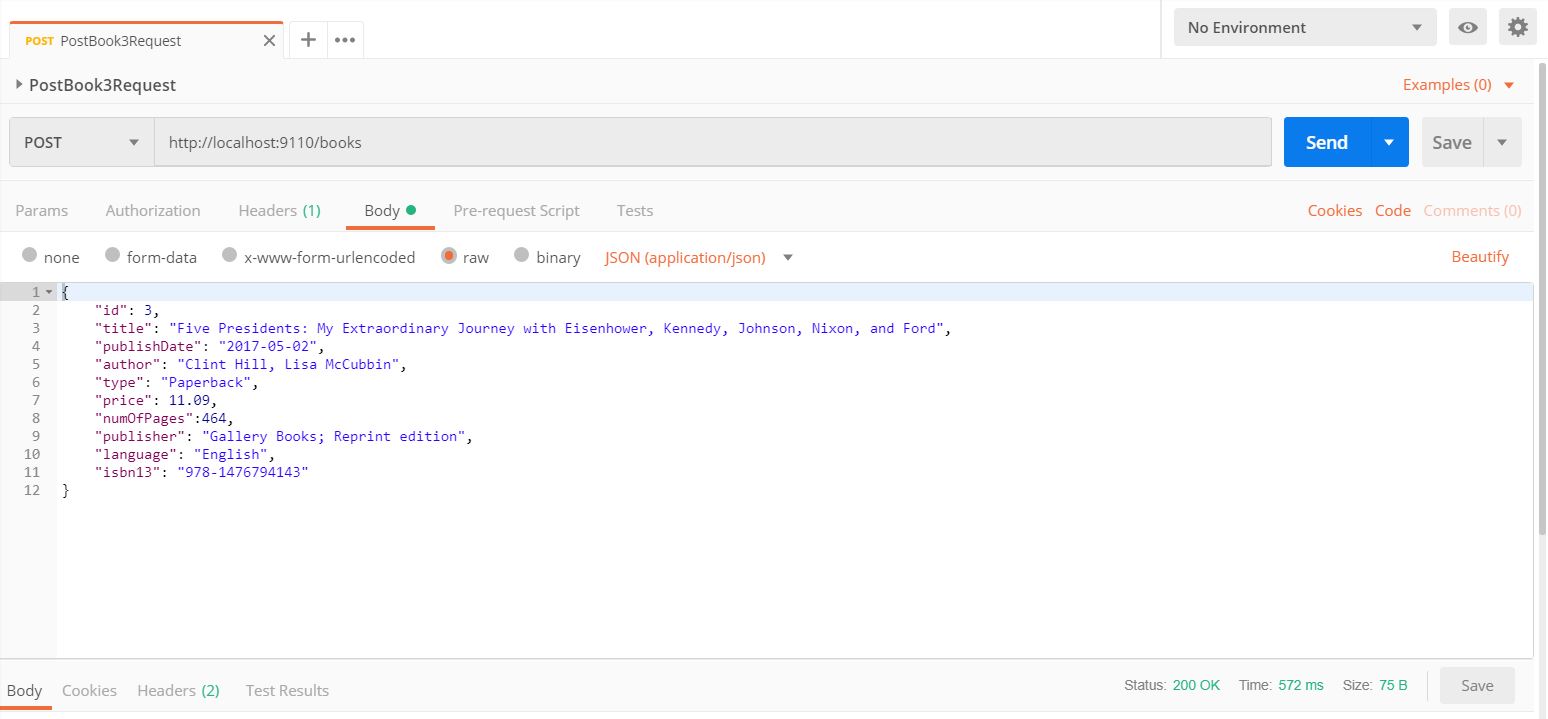The image size is (1548, 719).
Task: Open the POST method dropdown
Action: pyautogui.click(x=82, y=142)
